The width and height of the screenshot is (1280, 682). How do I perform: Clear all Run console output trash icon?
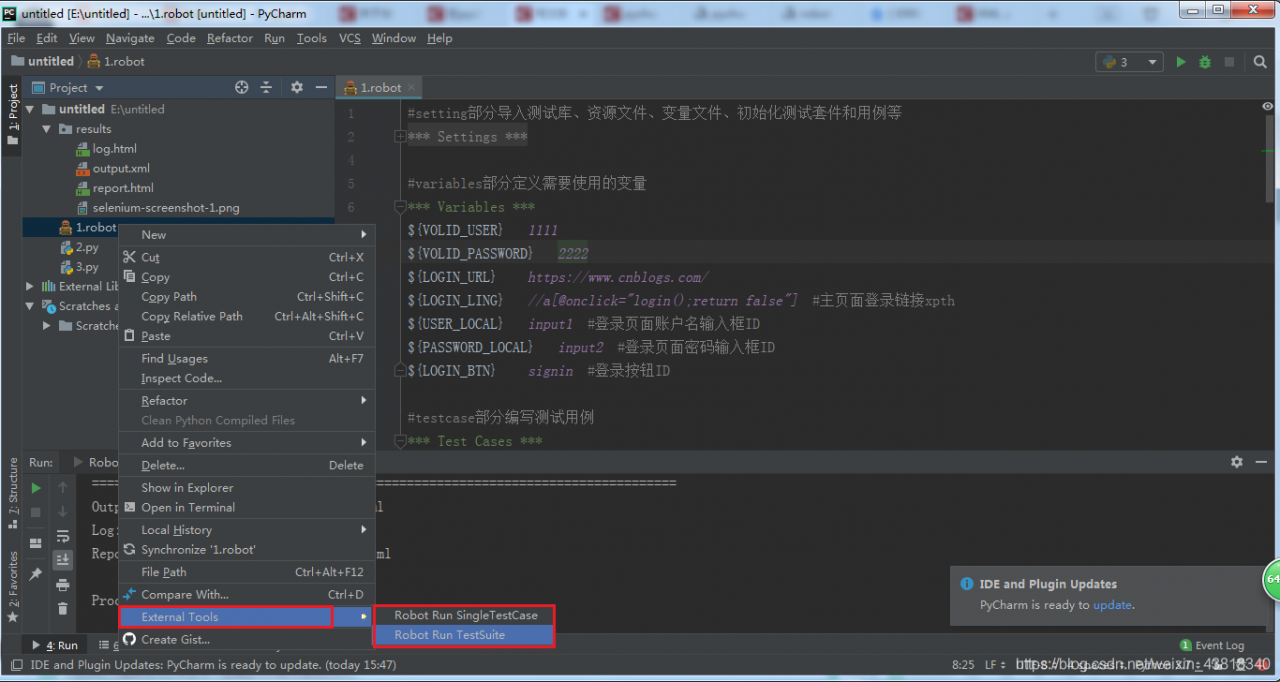pos(63,608)
